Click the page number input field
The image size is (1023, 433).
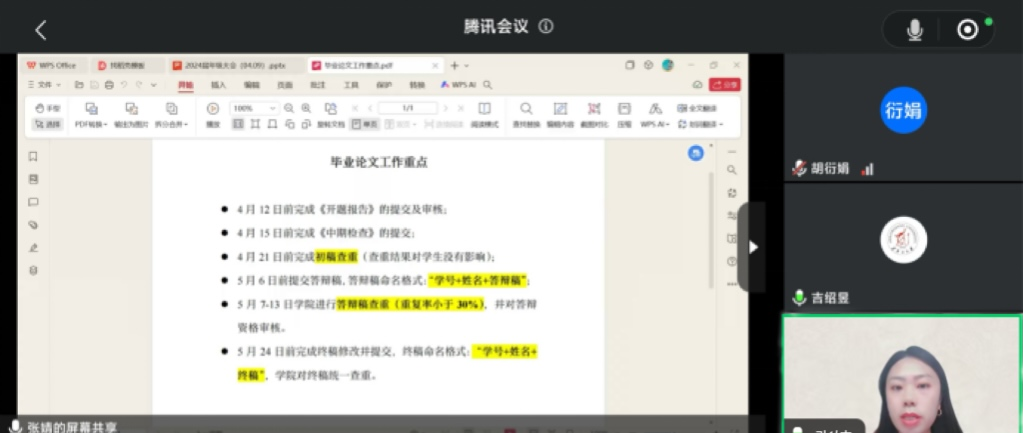coord(407,108)
